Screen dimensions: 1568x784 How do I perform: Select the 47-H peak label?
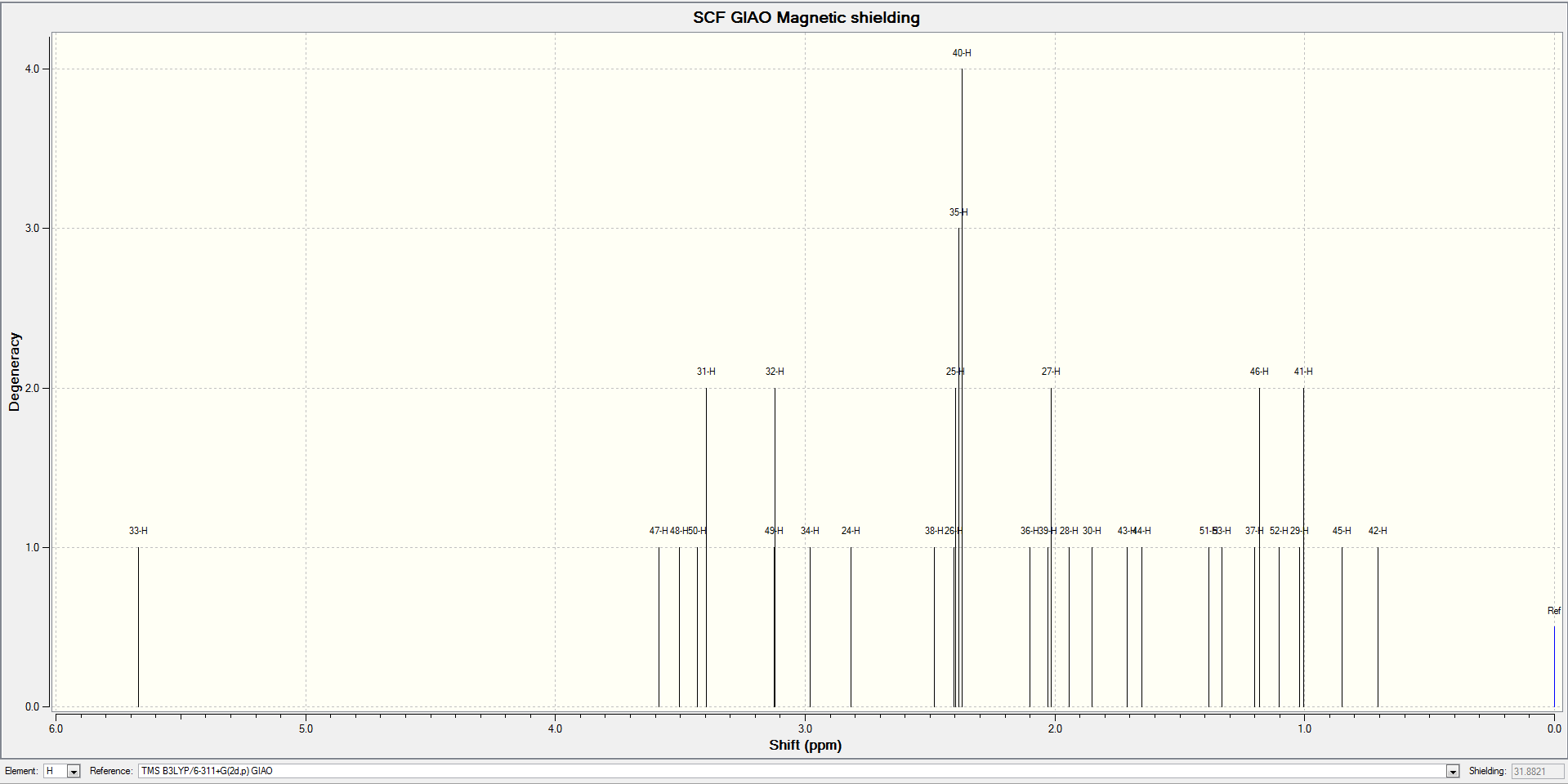pos(659,531)
